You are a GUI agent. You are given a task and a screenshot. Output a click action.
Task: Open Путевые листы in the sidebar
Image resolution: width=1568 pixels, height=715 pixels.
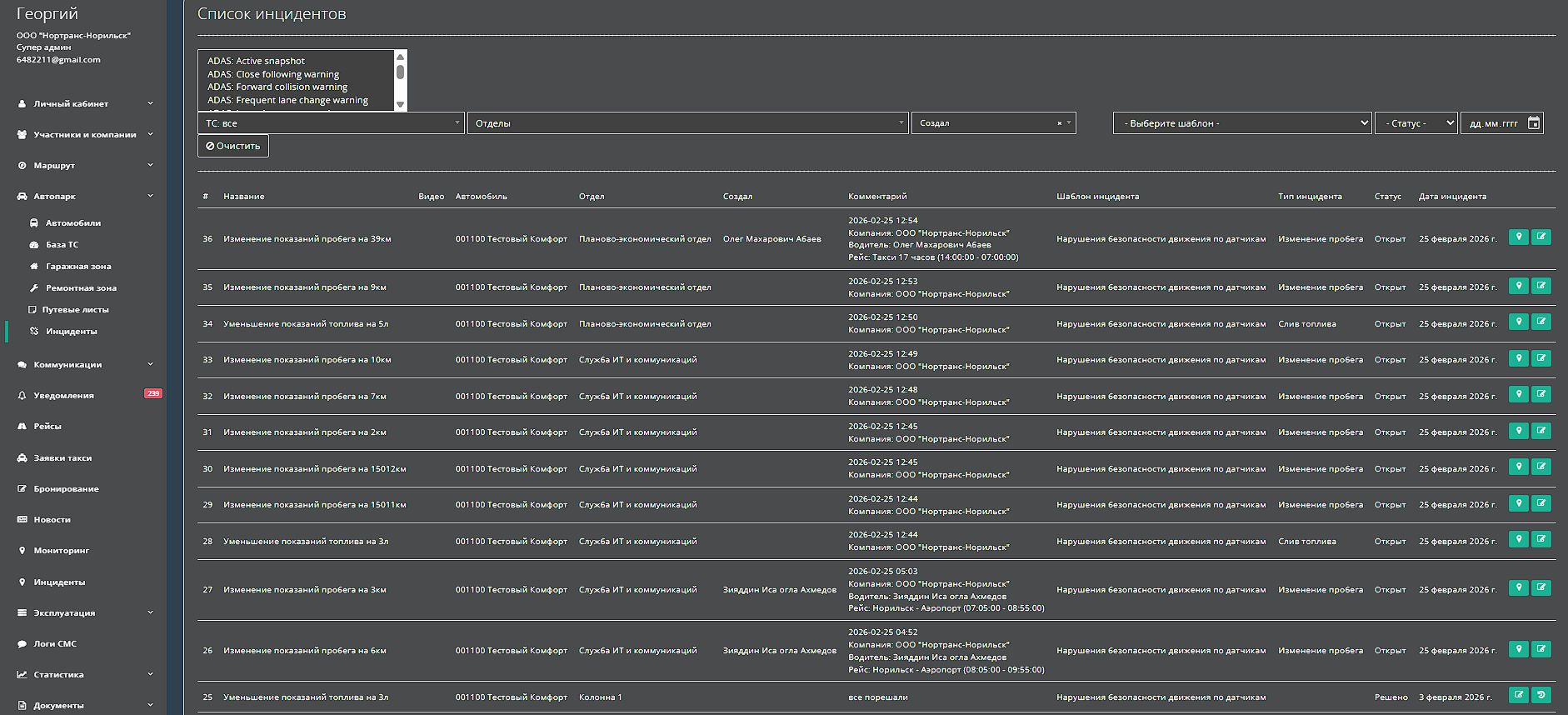point(75,310)
